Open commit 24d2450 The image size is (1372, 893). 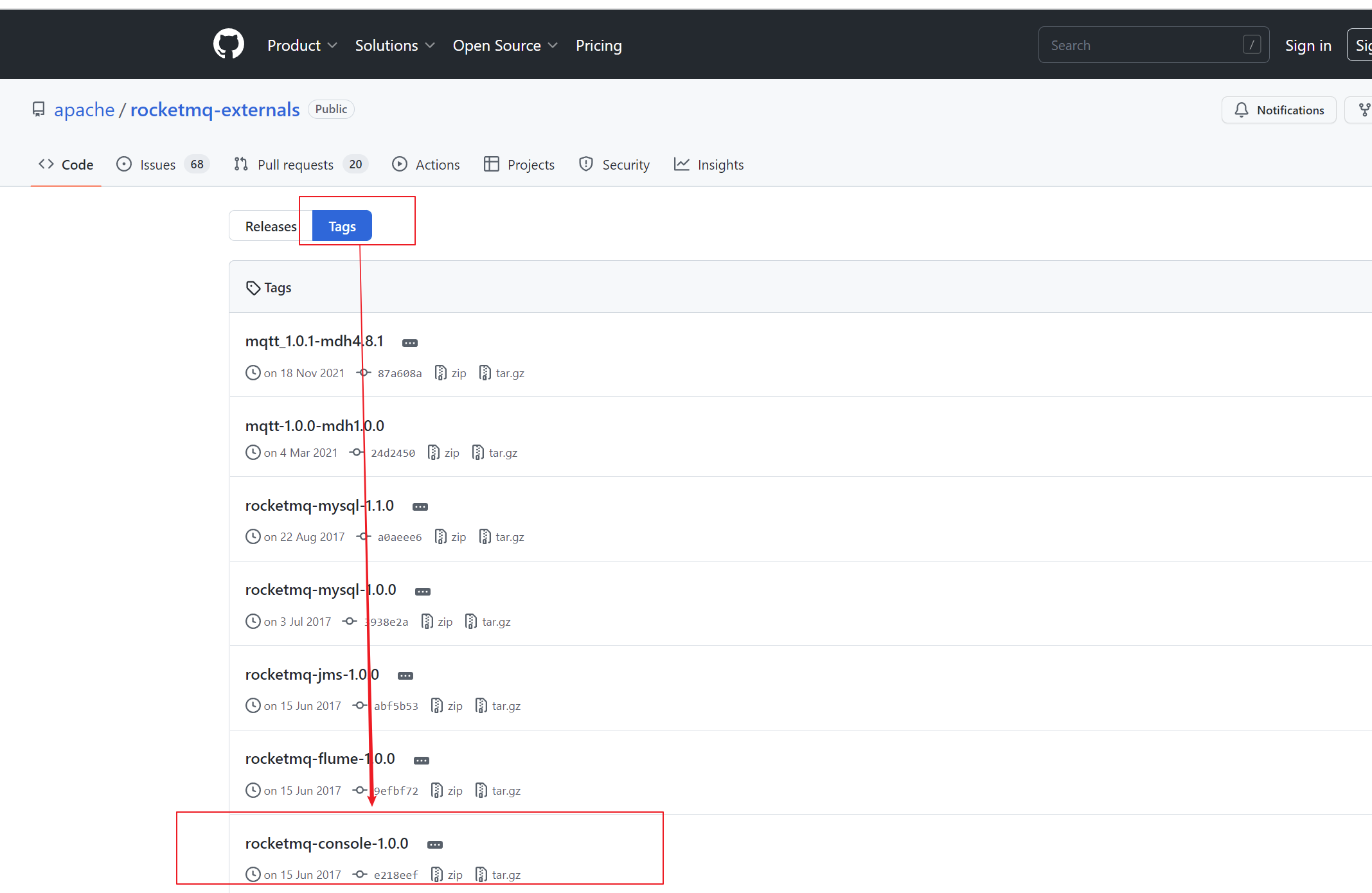tap(383, 453)
